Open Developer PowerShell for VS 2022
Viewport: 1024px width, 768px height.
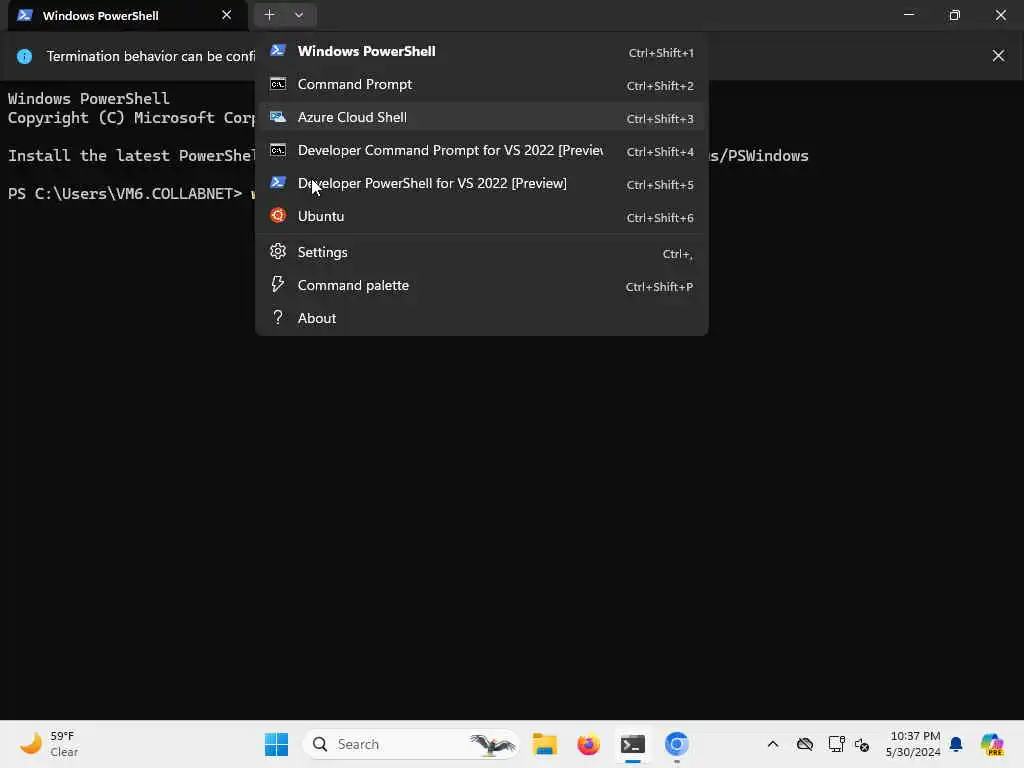pyautogui.click(x=481, y=184)
